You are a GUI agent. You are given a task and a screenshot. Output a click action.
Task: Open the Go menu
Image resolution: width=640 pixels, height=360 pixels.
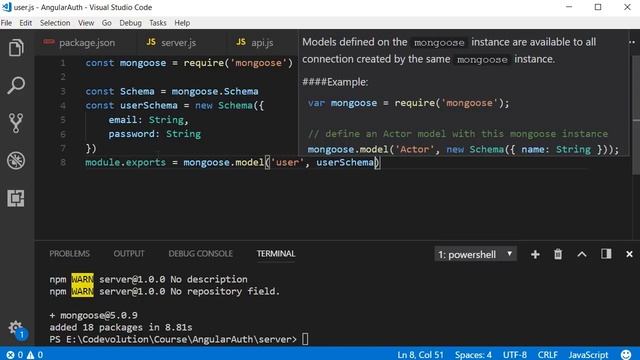tap(107, 23)
